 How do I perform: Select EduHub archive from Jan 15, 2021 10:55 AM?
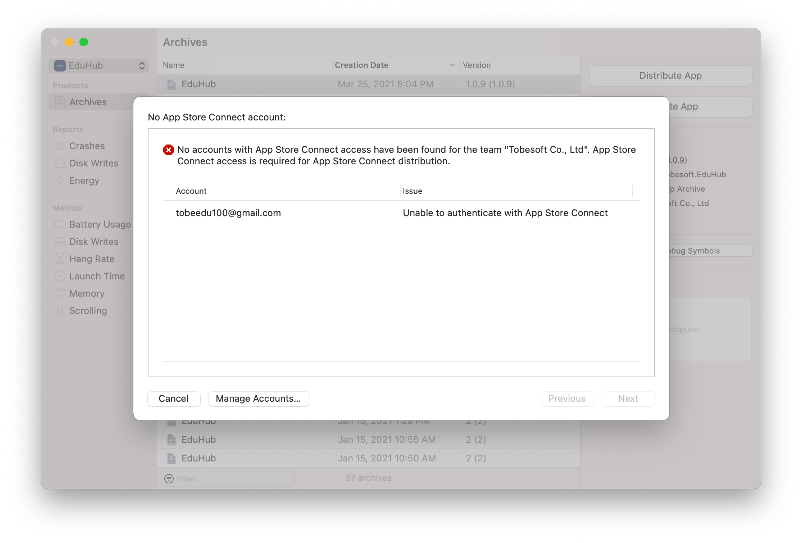[368, 440]
